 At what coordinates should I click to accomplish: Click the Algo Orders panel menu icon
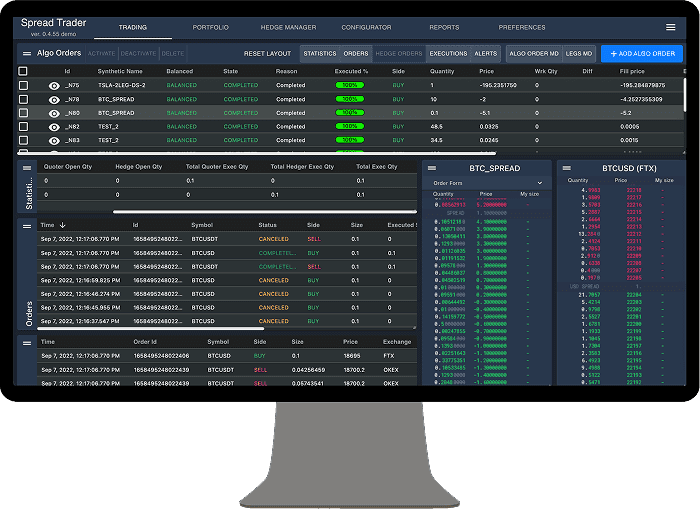(x=27, y=53)
